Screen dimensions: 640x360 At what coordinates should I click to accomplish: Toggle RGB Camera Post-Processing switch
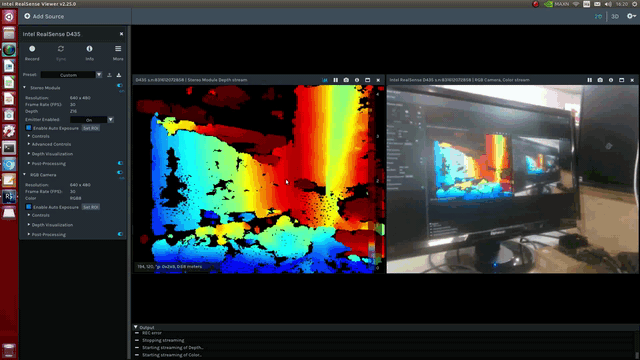tap(120, 234)
